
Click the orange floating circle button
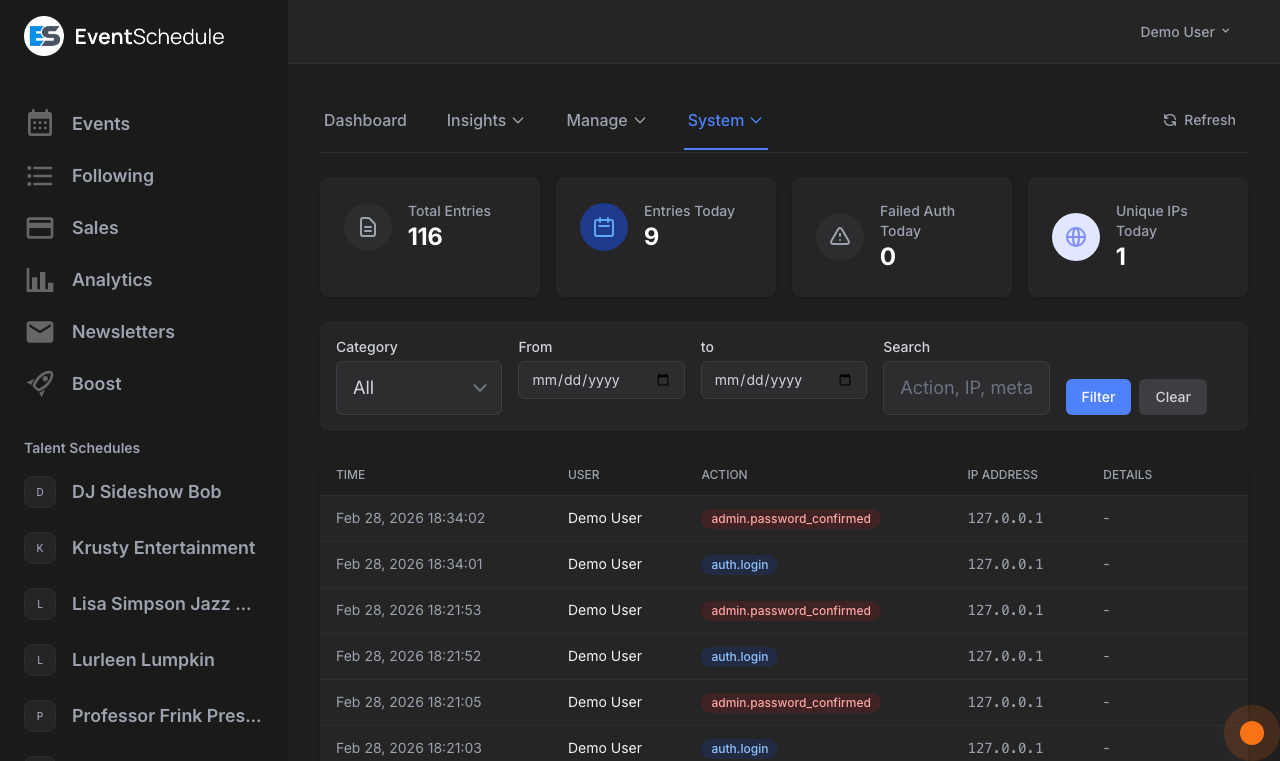pyautogui.click(x=1252, y=733)
